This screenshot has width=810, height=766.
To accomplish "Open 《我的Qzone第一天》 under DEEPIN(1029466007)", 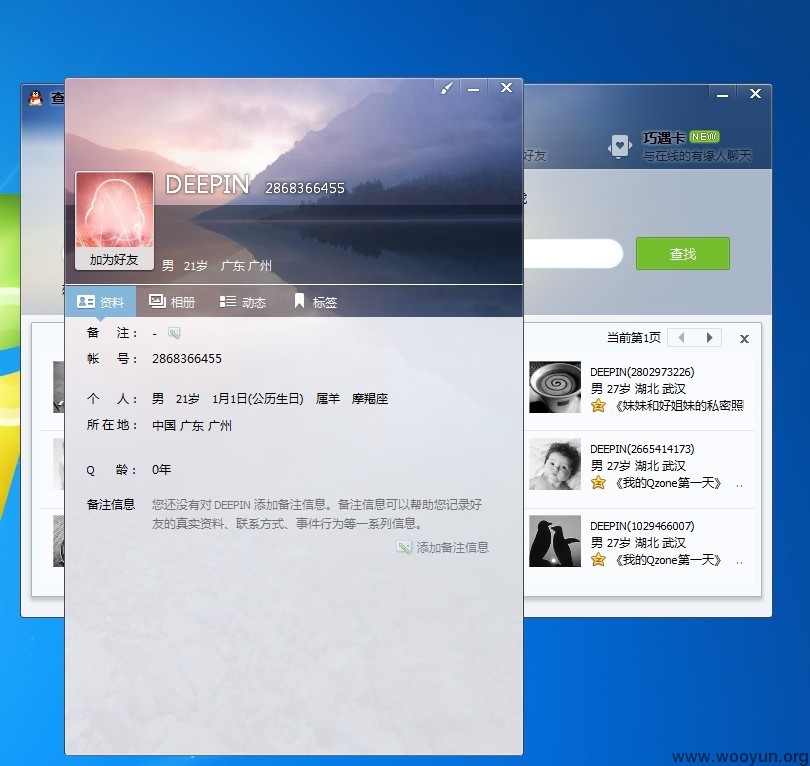I will pyautogui.click(x=667, y=560).
